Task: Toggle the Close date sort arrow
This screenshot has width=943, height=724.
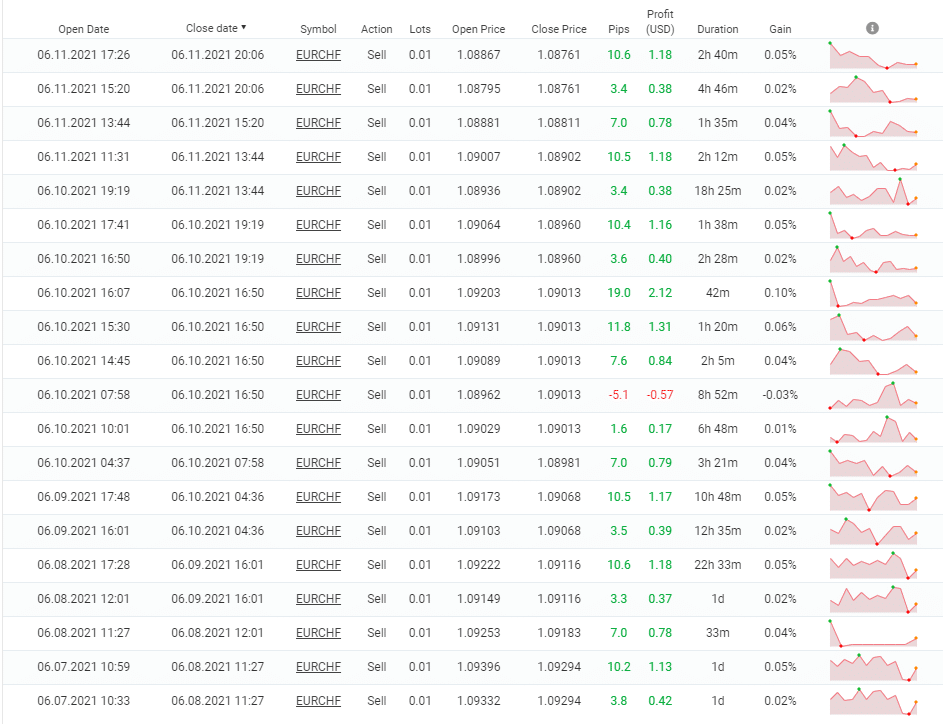Action: (244, 28)
